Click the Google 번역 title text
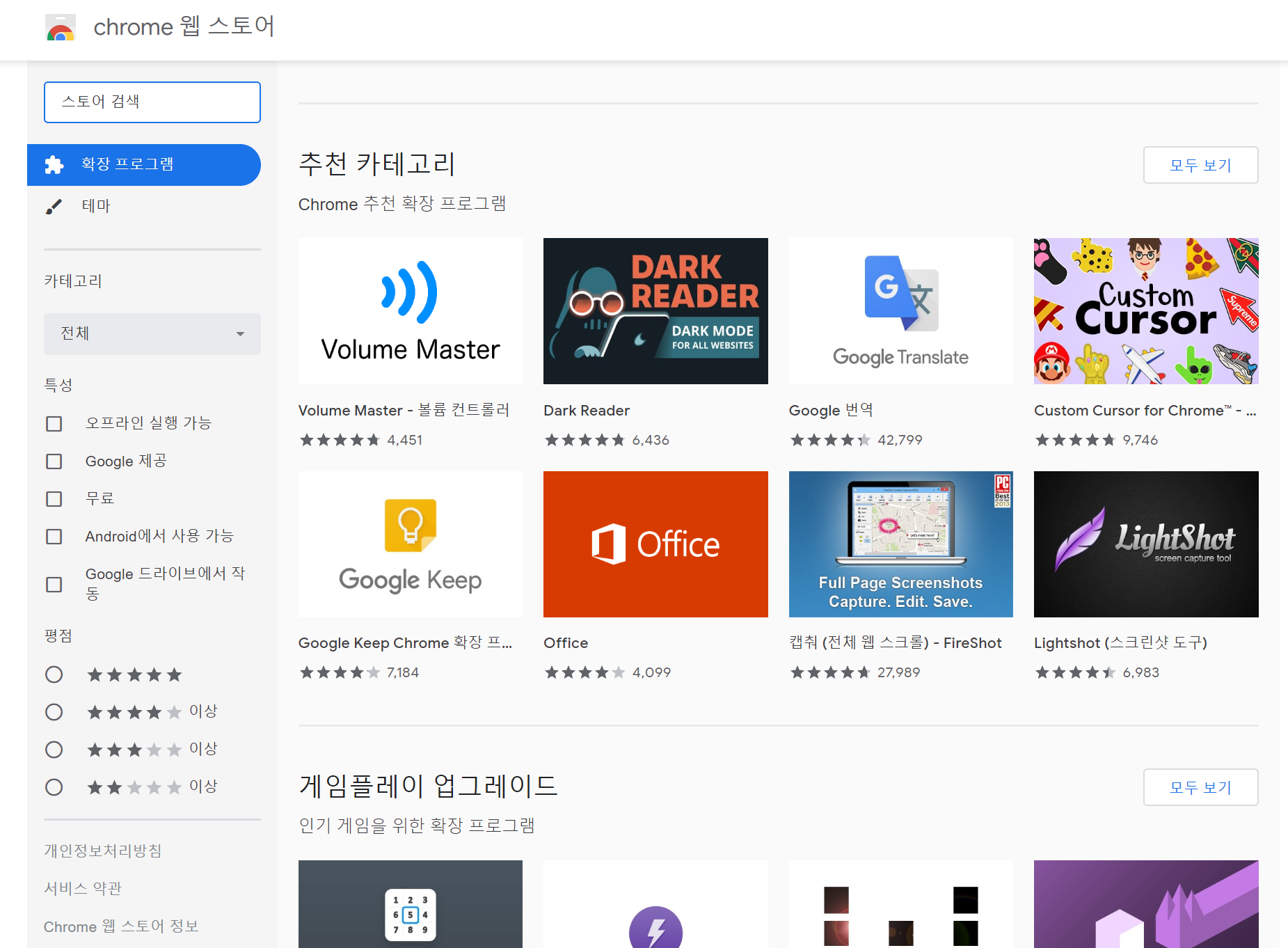Screen dimensions: 1288x948 [831, 410]
